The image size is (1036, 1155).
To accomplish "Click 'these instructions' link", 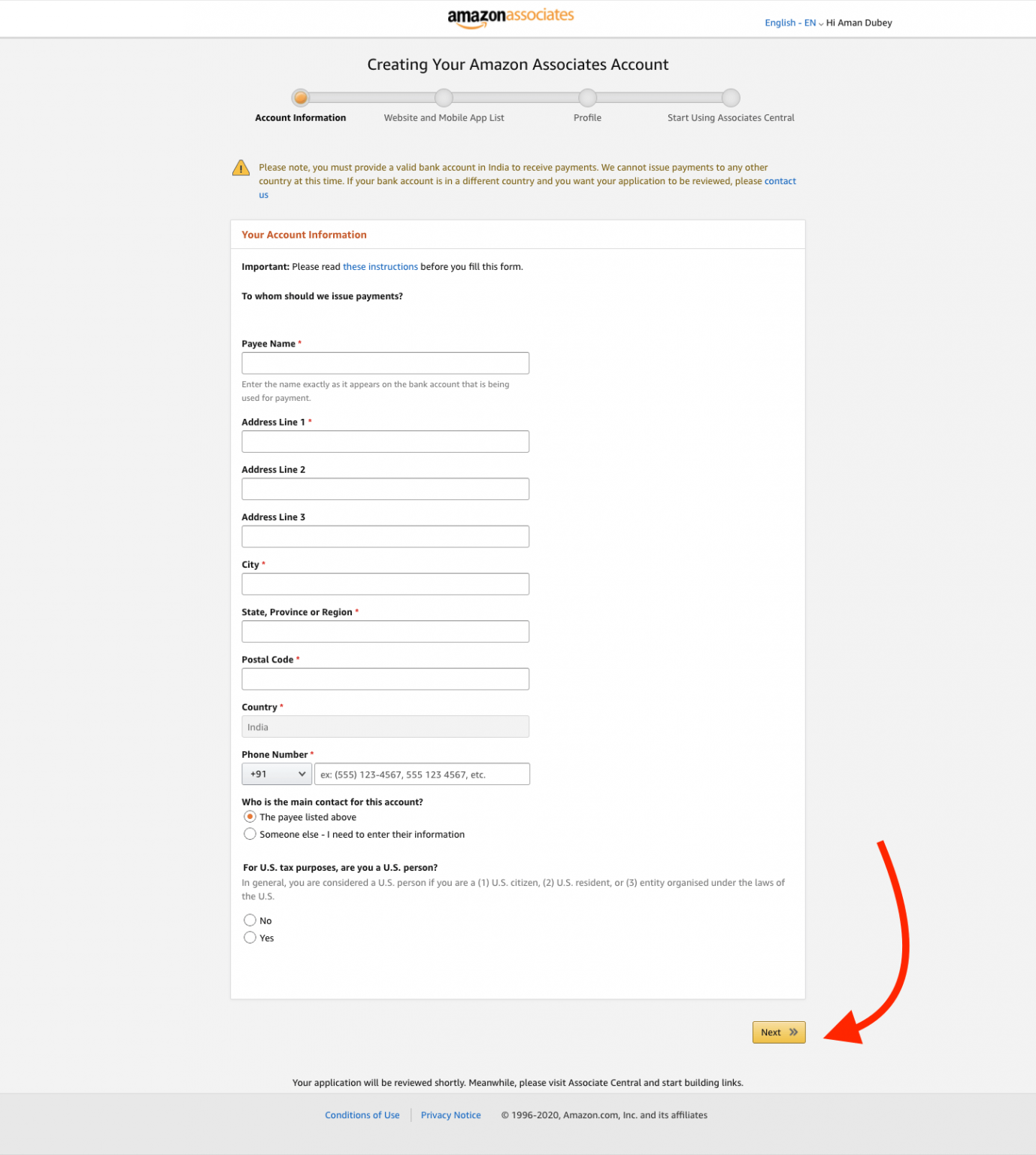I will point(380,266).
